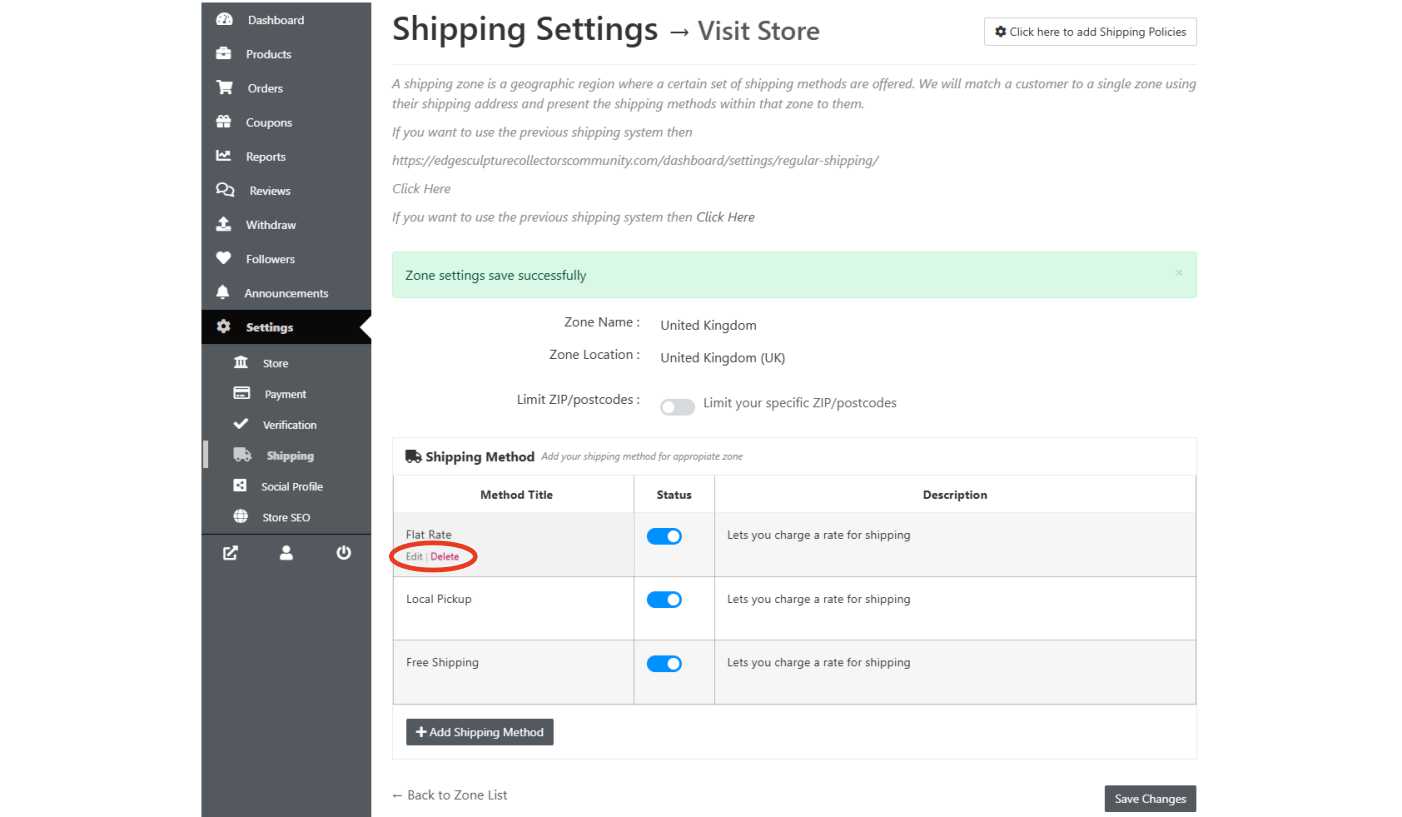Open the external visit store icon

230,552
